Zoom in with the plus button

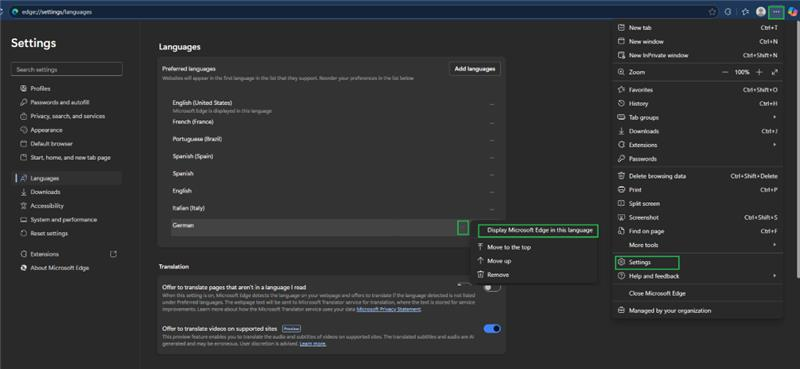click(759, 72)
